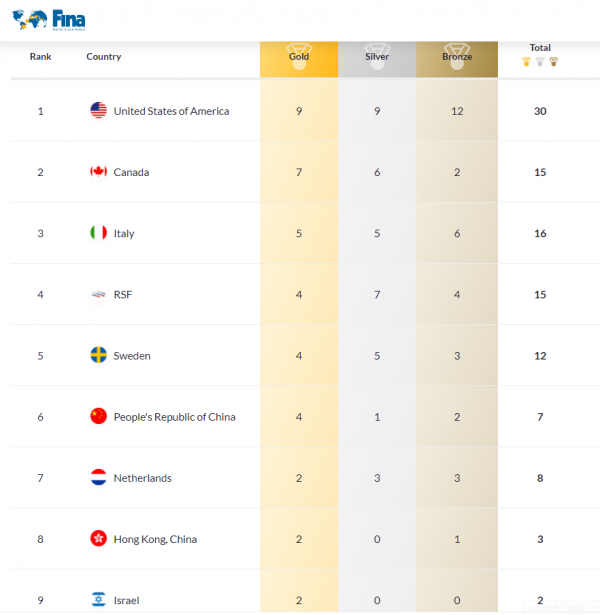Sort by the Silver medal column header
The image size is (600, 615).
[x=377, y=57]
